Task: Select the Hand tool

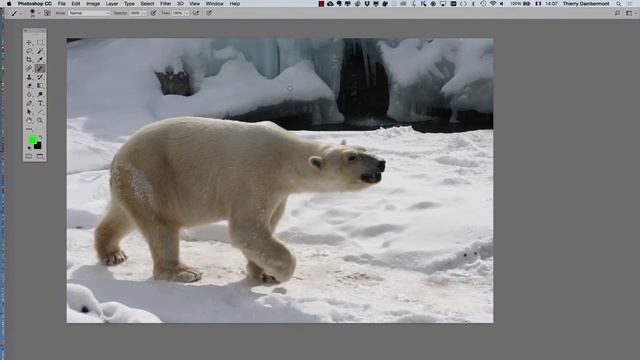Action: tap(29, 120)
